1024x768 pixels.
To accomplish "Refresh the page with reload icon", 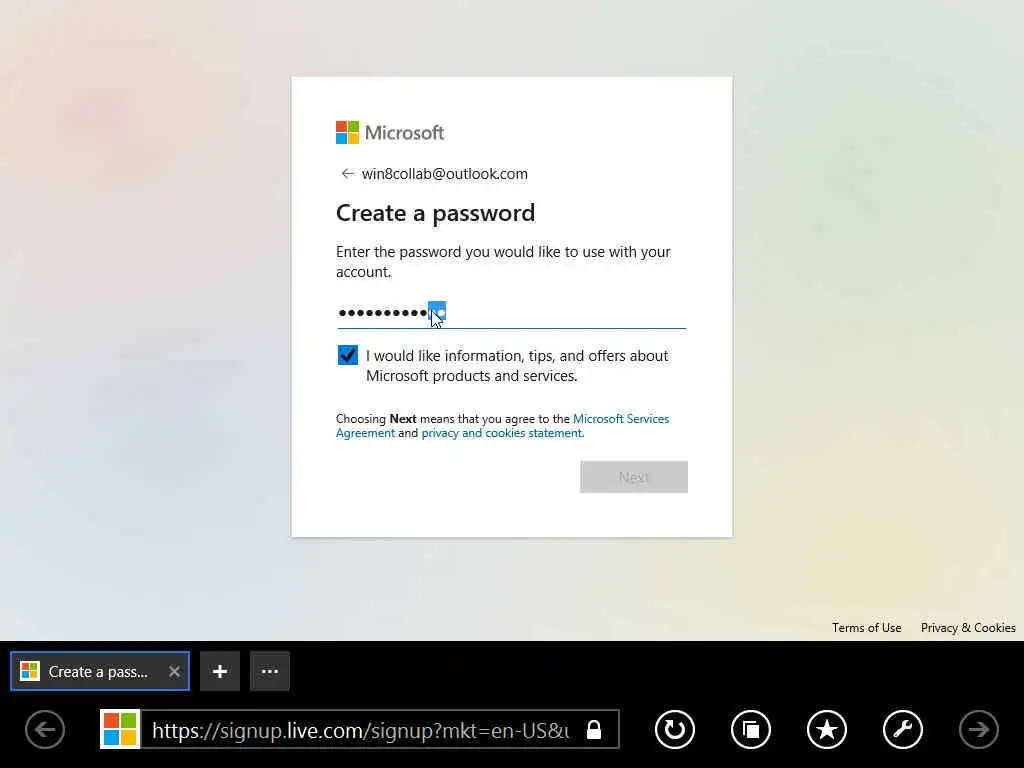I will 675,729.
